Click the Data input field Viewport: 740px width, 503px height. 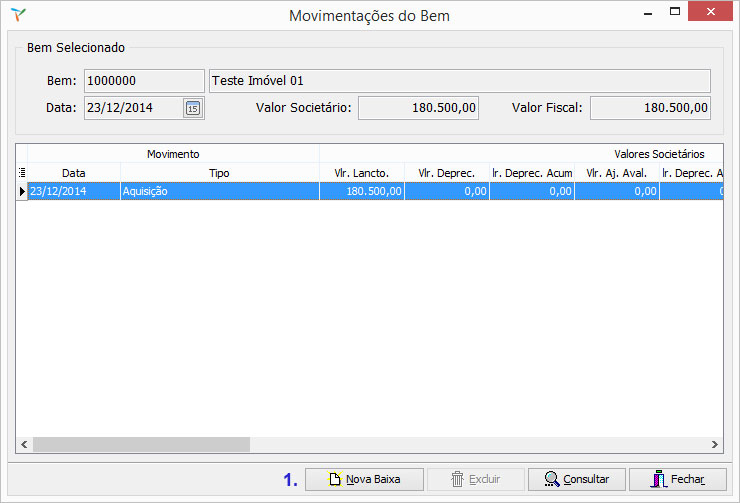132,108
